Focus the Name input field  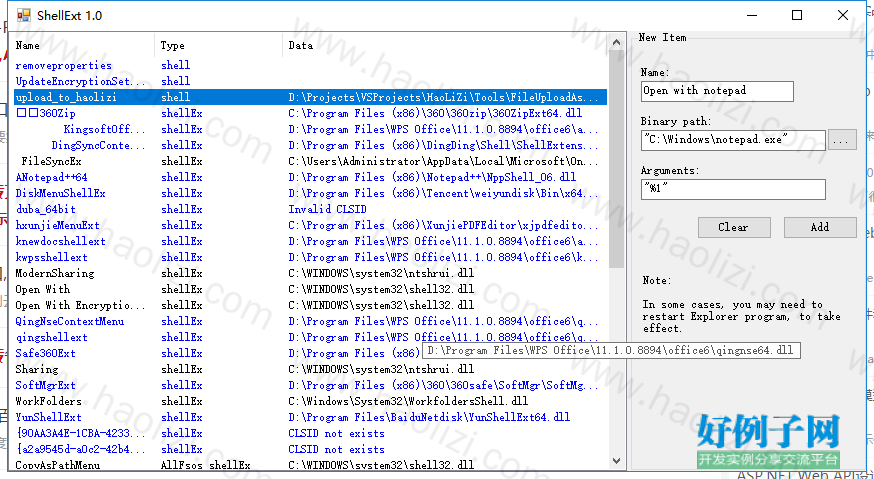pos(717,91)
